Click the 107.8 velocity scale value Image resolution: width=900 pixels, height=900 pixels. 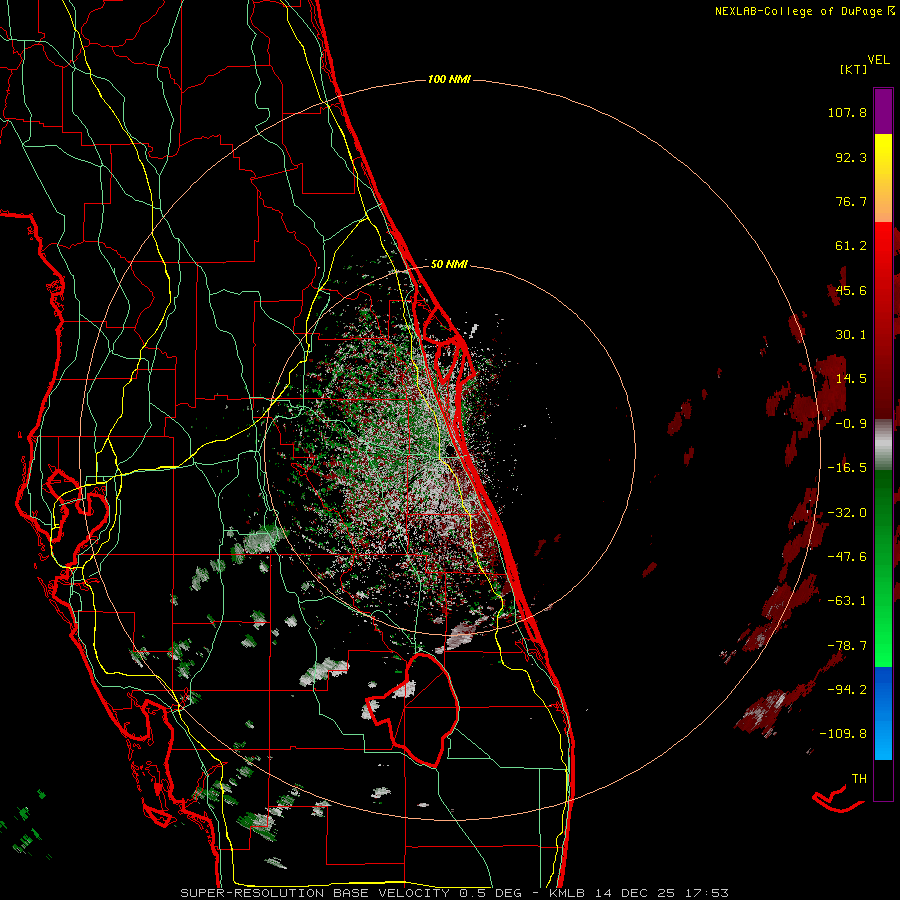tap(847, 112)
